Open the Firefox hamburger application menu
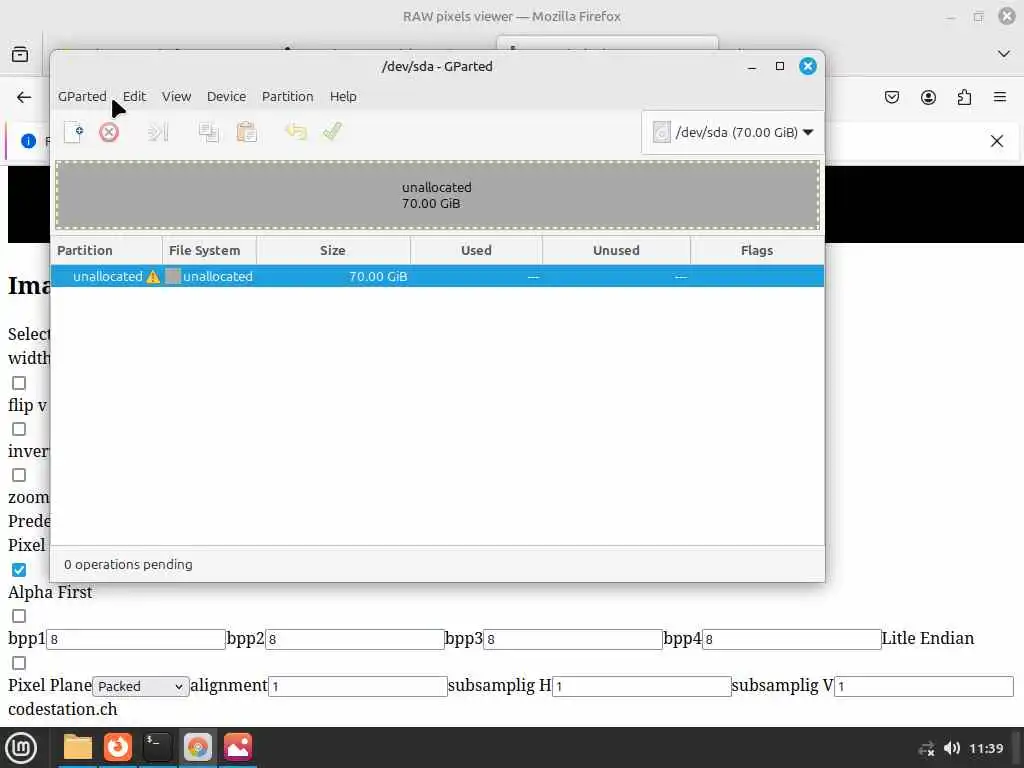 click(1000, 97)
